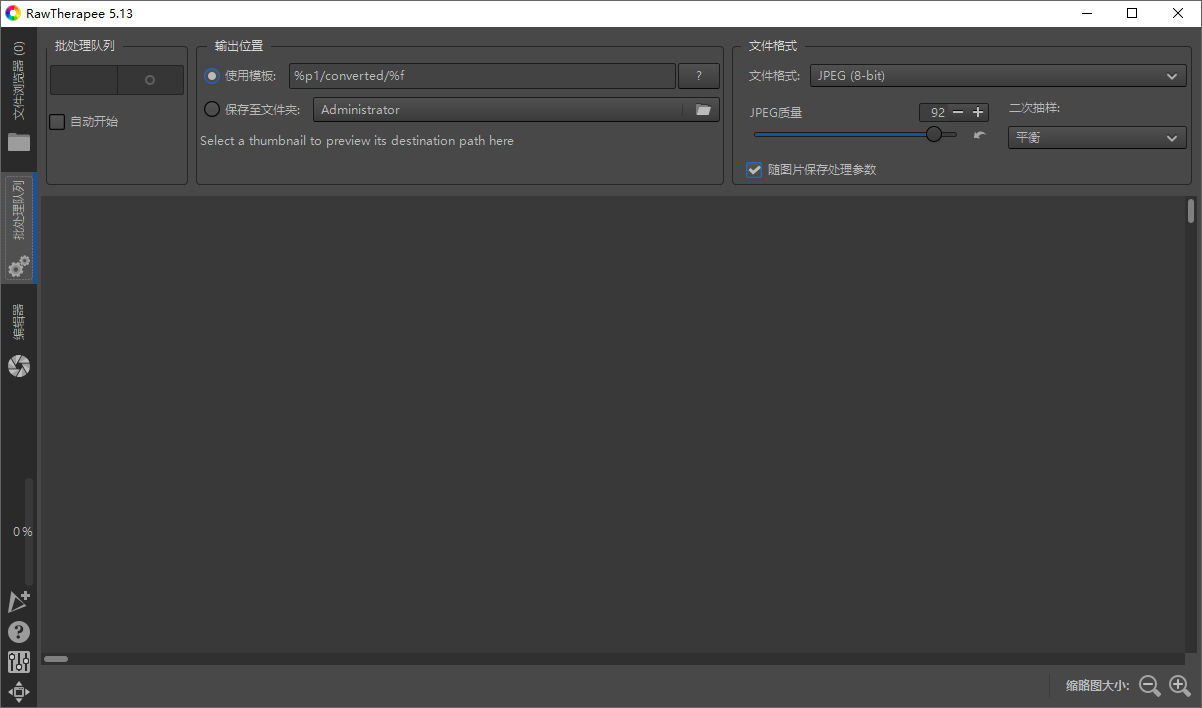Enable the 自动开始 auto-start checkbox
1202x708 pixels.
click(x=57, y=122)
